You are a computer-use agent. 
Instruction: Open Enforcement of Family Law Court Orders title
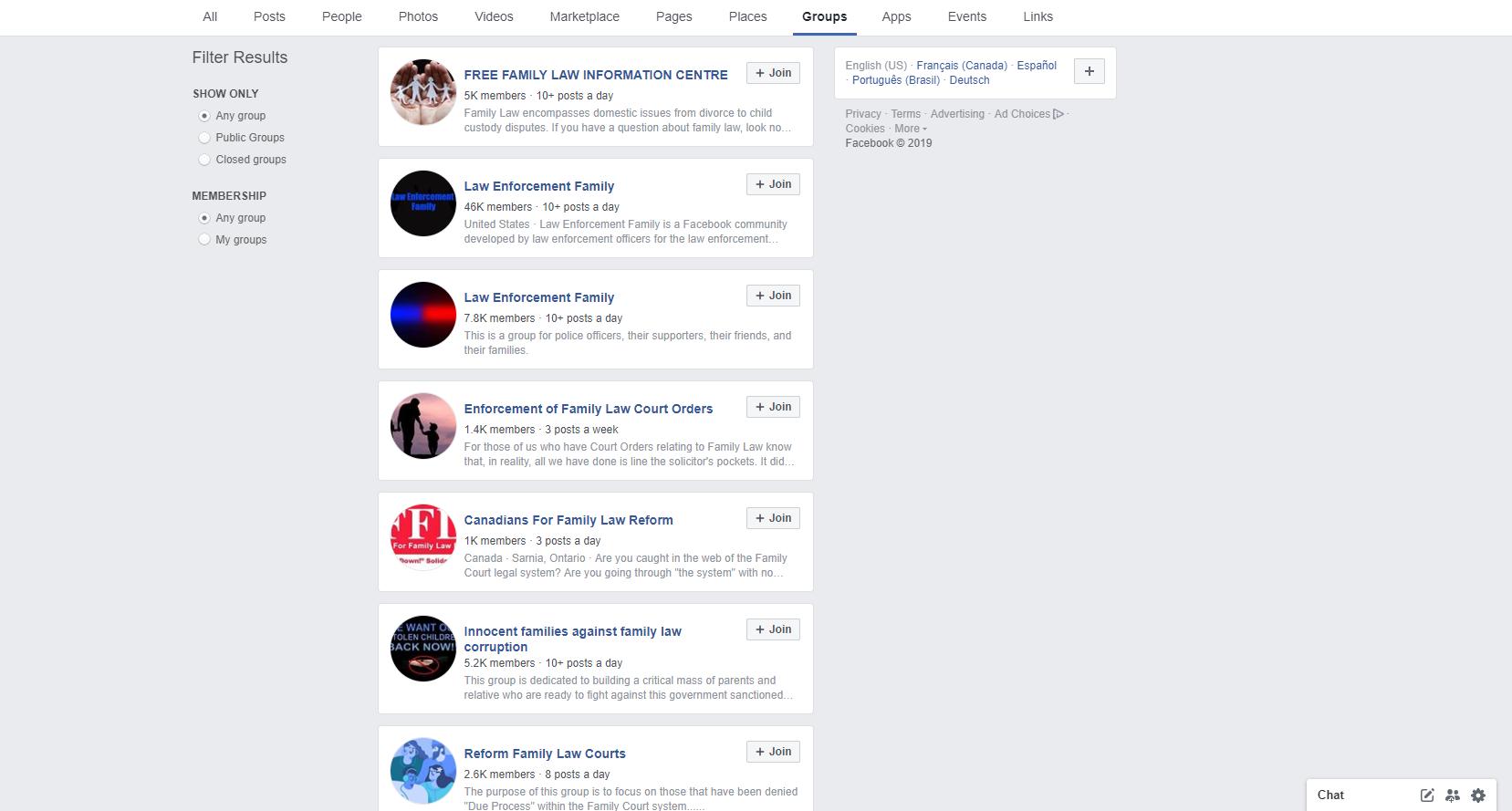tap(589, 409)
